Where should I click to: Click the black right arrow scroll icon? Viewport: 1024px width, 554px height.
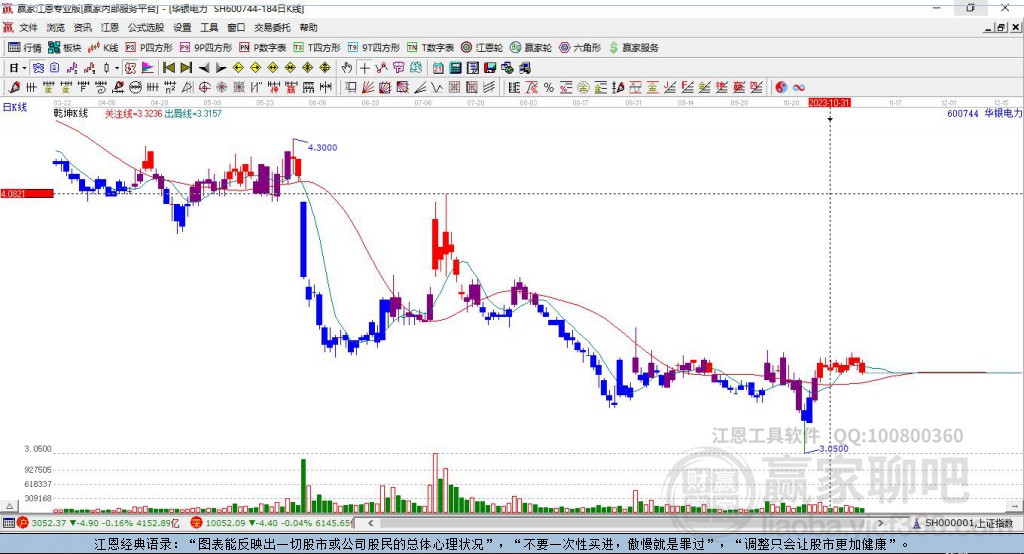pyautogui.click(x=221, y=68)
